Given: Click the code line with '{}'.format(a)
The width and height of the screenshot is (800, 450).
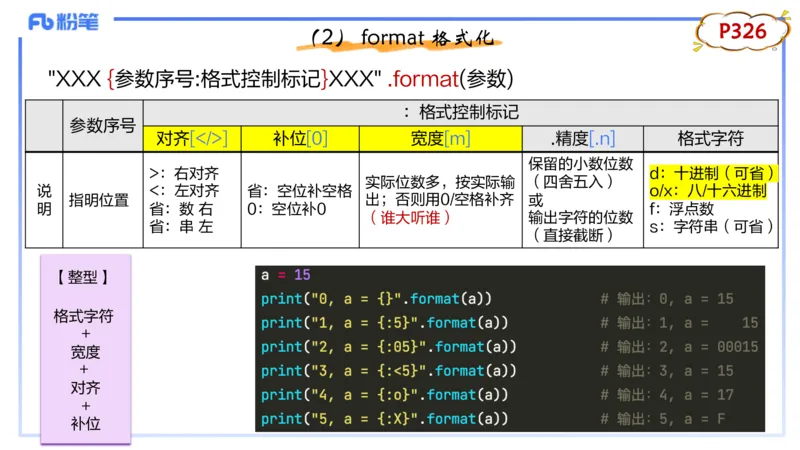Looking at the screenshot, I should click(376, 298).
